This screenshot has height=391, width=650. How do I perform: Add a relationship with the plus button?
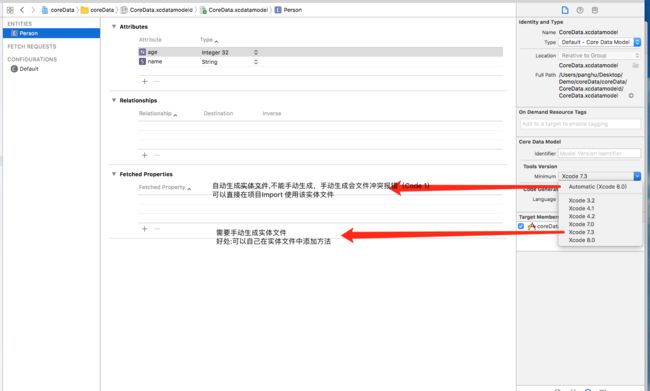tap(145, 155)
